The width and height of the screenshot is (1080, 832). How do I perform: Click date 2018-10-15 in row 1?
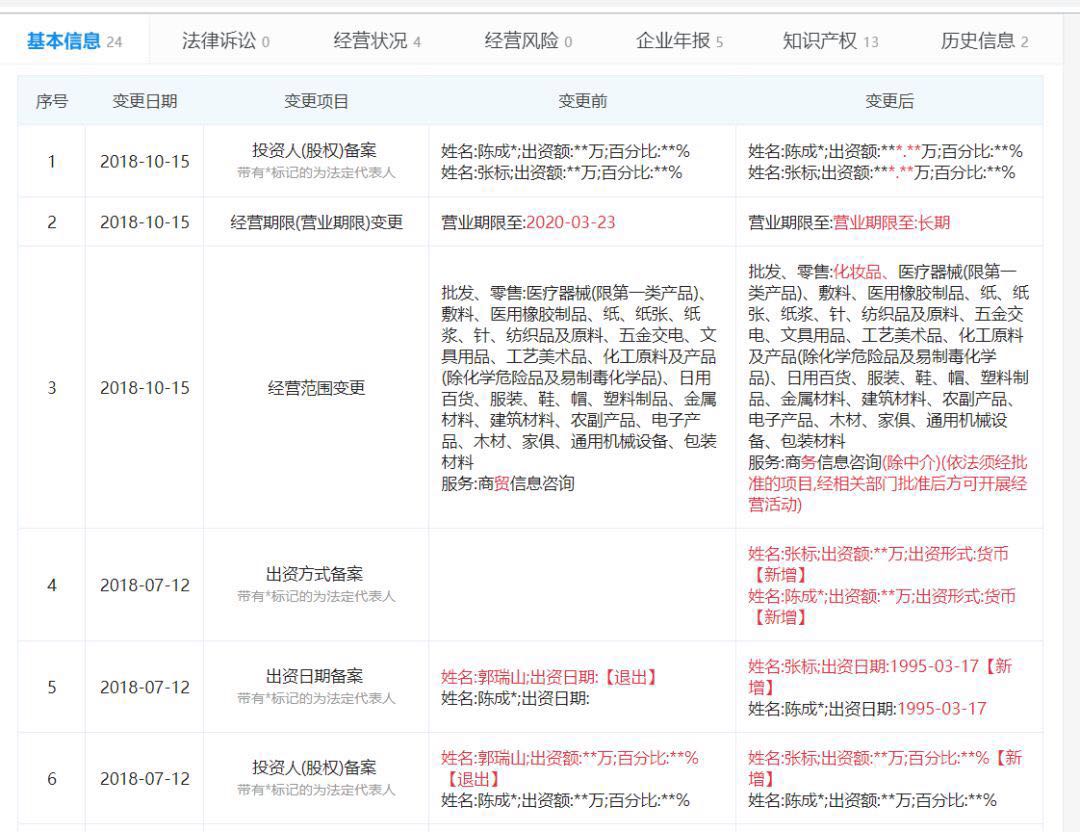click(x=145, y=162)
